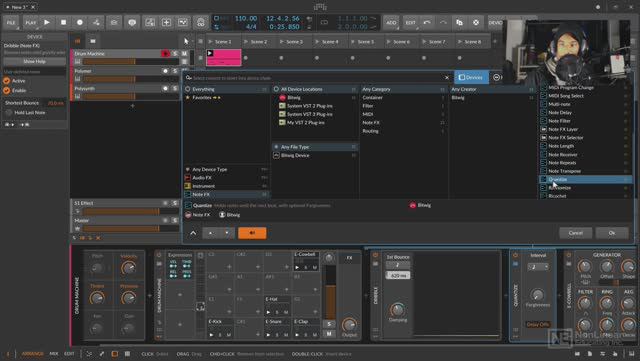The width and height of the screenshot is (640, 361).
Task: Adjust the Drum Machine Output knob
Action: [x=349, y=325]
